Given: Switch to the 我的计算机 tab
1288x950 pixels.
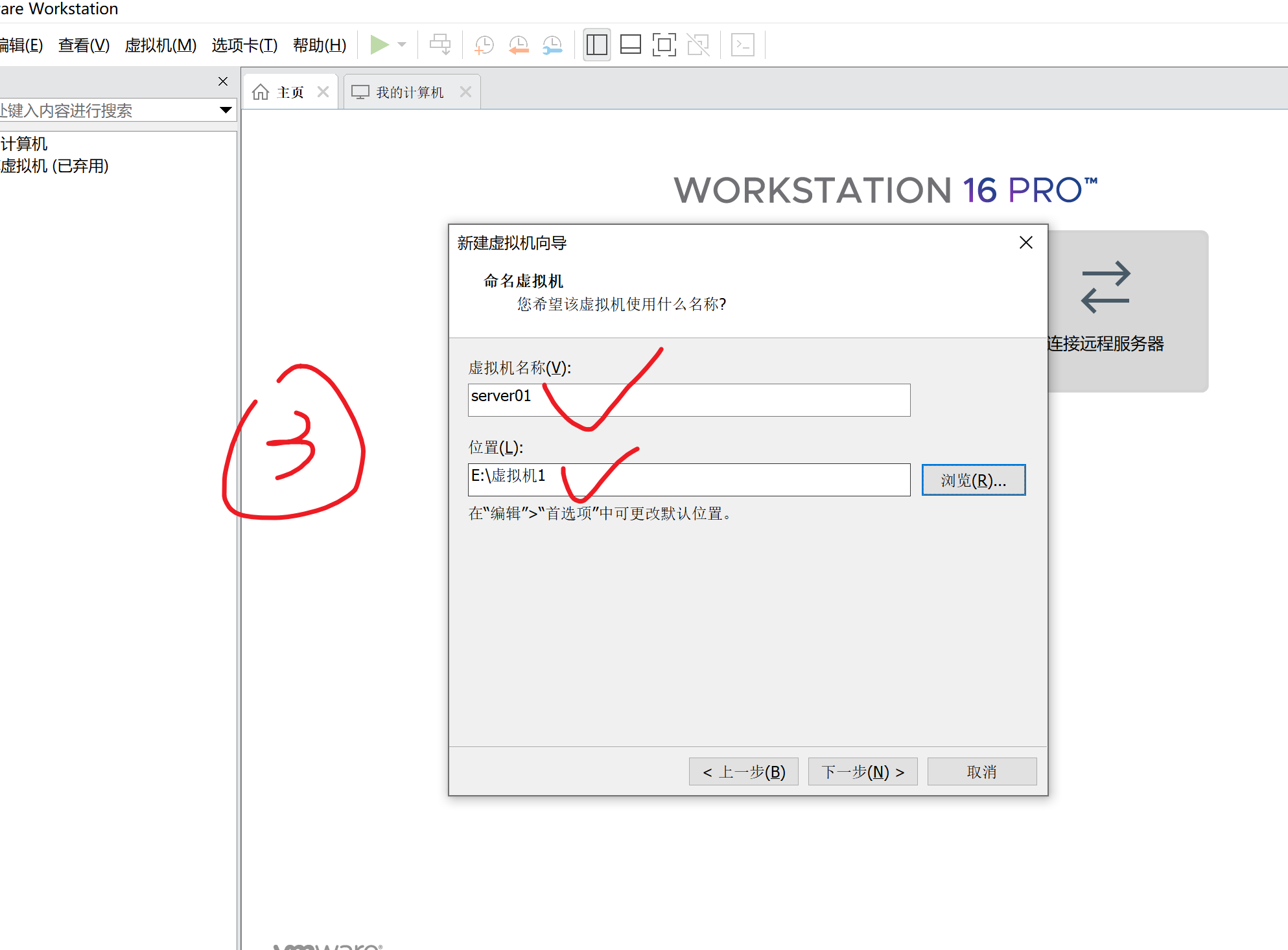Looking at the screenshot, I should tap(410, 92).
